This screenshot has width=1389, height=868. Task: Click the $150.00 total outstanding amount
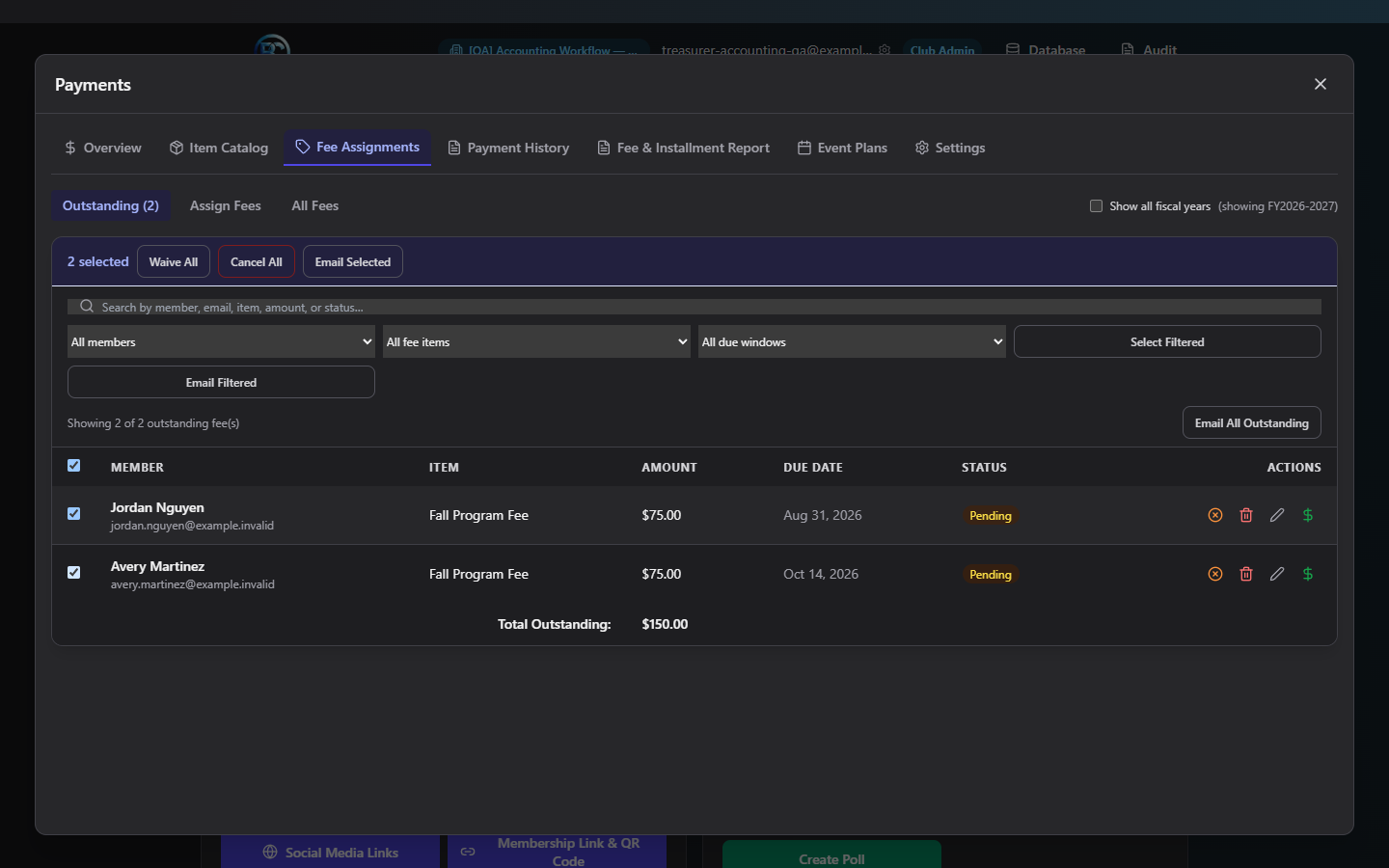click(665, 624)
